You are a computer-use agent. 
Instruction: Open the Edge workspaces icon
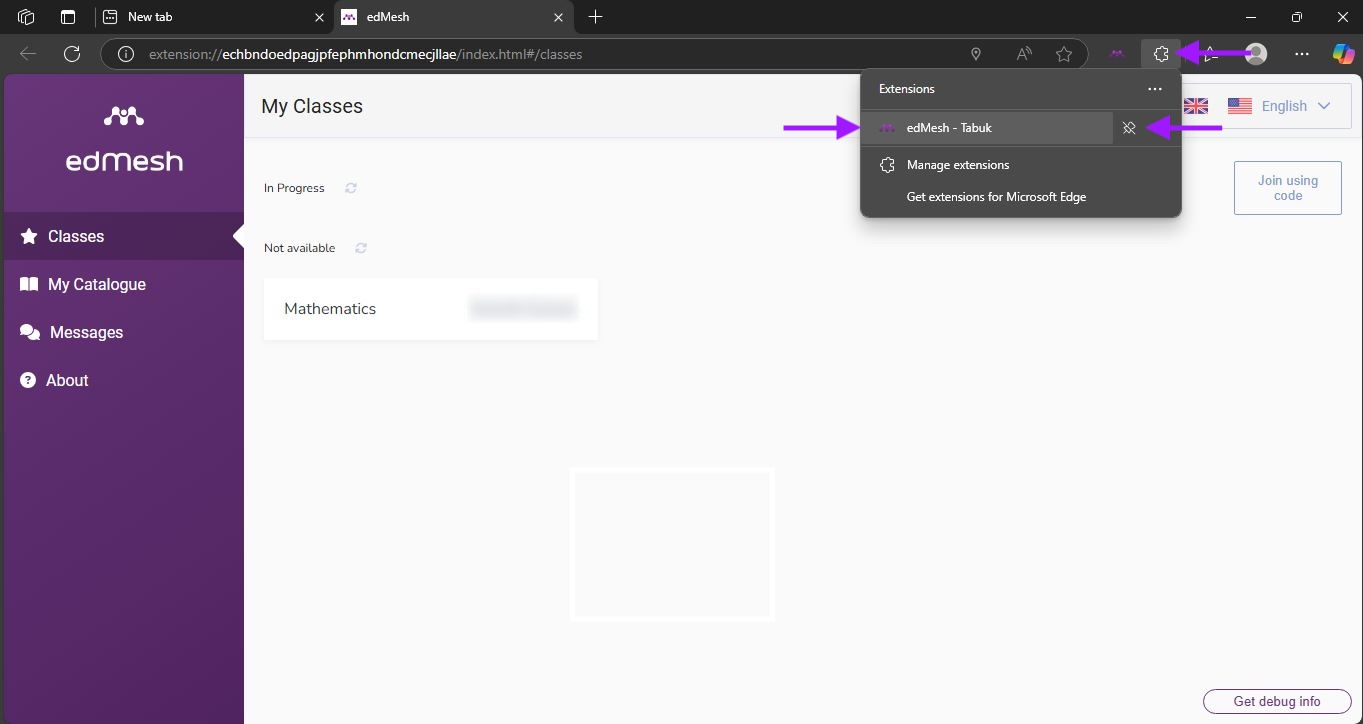(x=27, y=17)
